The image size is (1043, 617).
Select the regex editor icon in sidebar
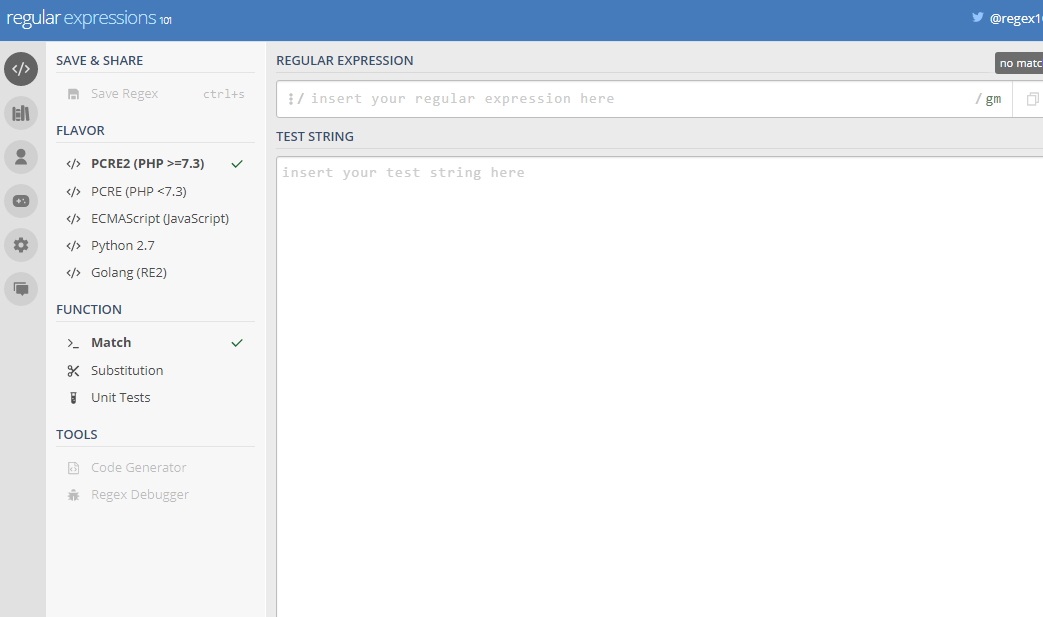tap(20, 68)
